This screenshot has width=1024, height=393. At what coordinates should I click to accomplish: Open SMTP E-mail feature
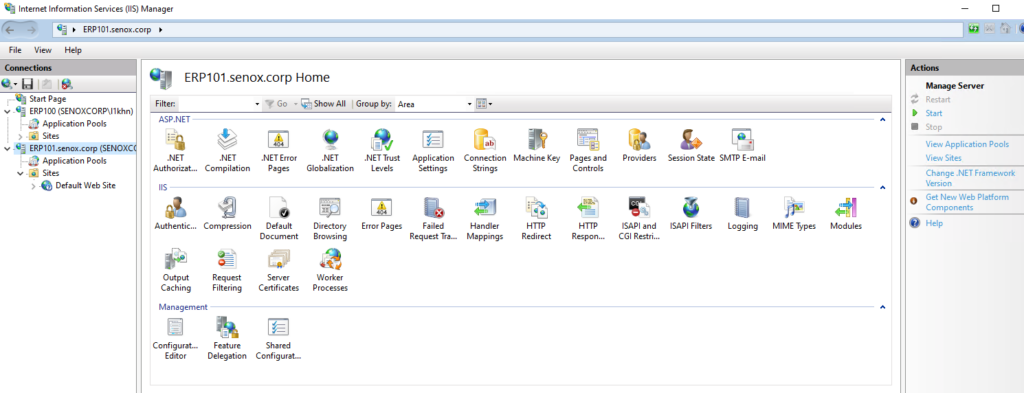[742, 145]
